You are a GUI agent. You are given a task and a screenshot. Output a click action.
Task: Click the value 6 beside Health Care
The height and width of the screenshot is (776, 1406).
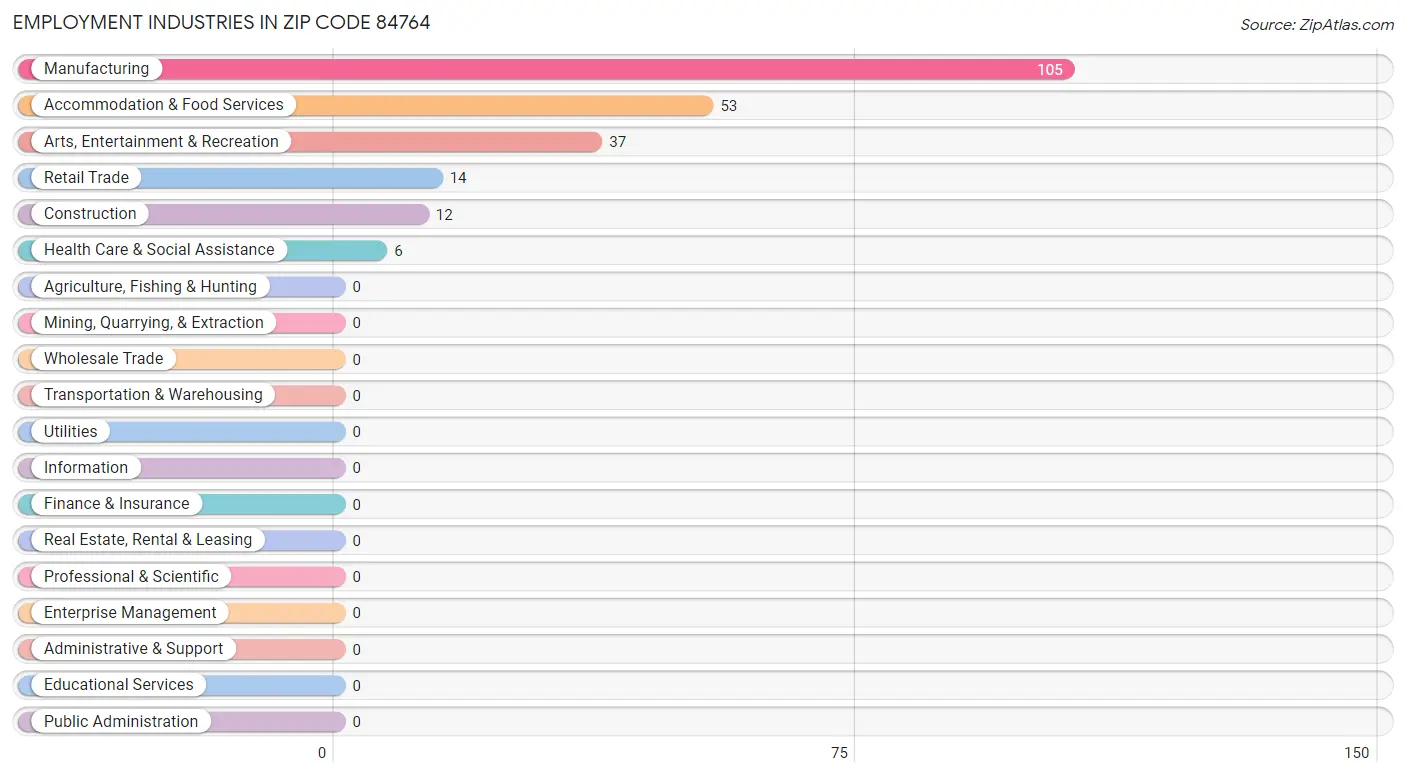tap(398, 251)
